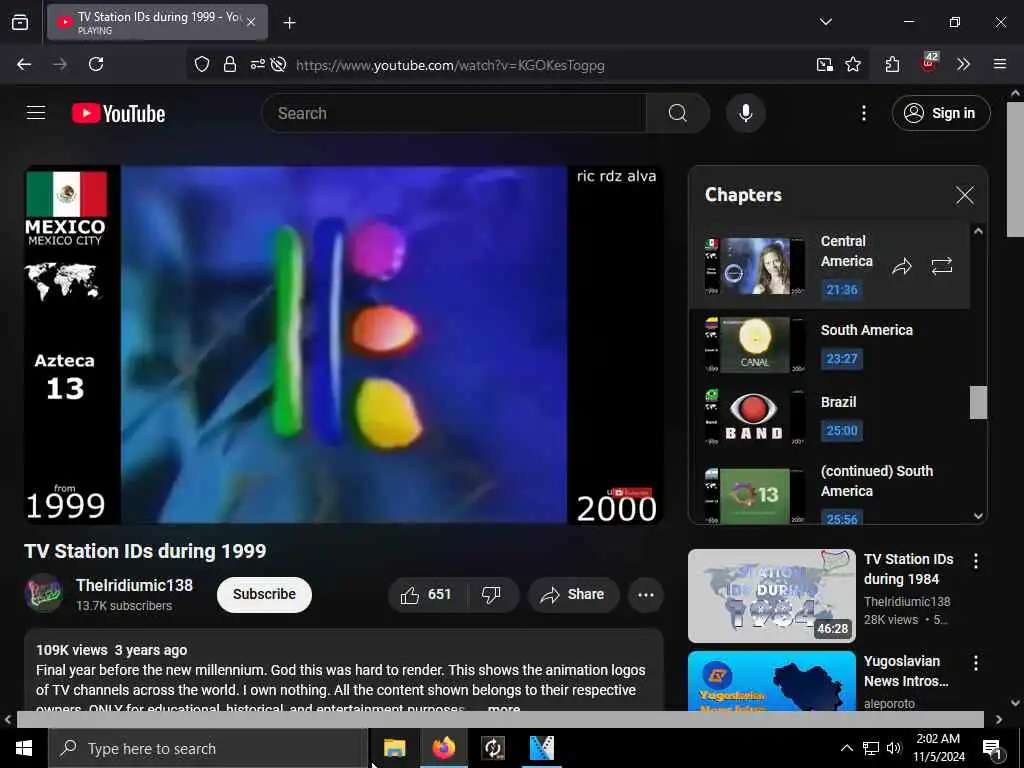The image size is (1024, 768).
Task: Open the Windows Start menu
Action: [24, 748]
